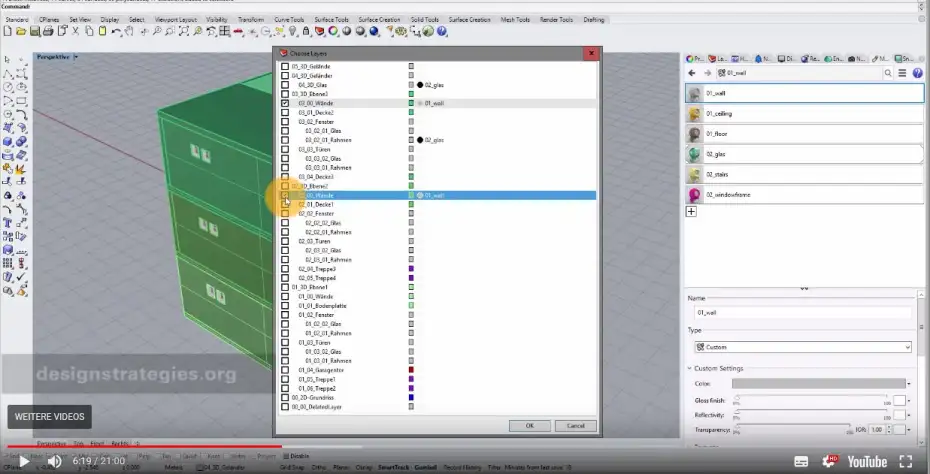
Task: Tick the 03_04_Decke3 checkbox
Action: (285, 177)
